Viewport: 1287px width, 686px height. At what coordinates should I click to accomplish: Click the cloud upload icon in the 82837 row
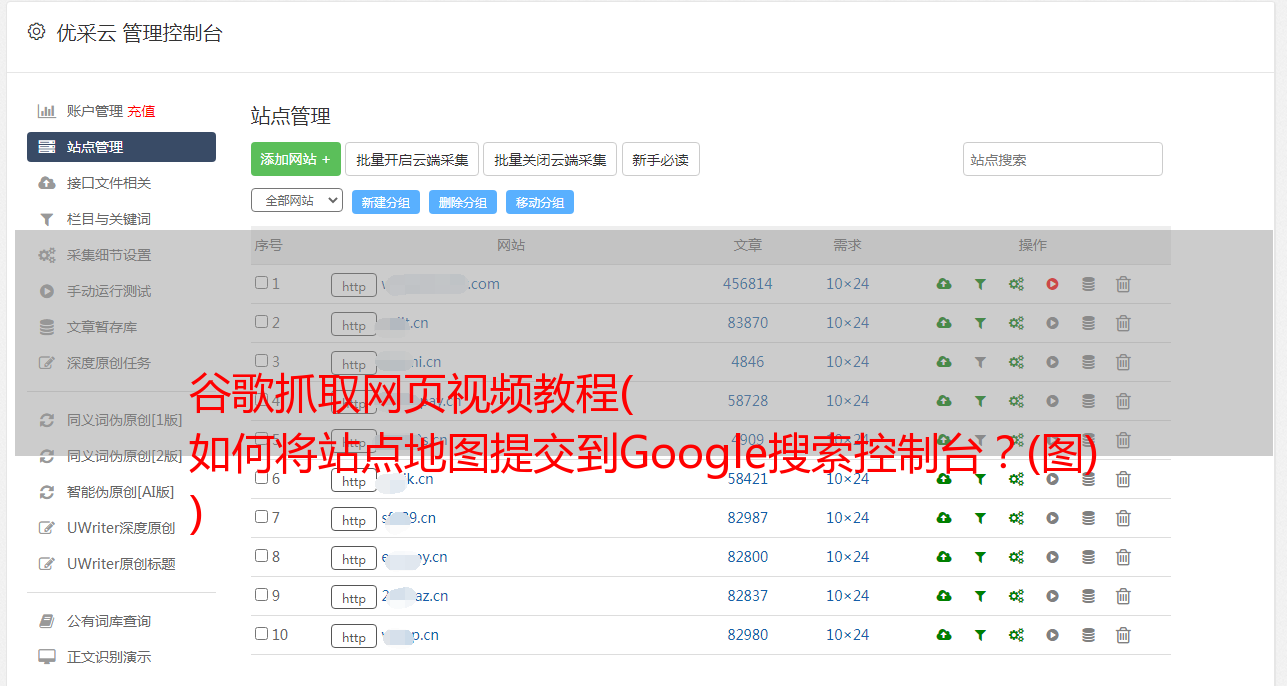(x=944, y=596)
